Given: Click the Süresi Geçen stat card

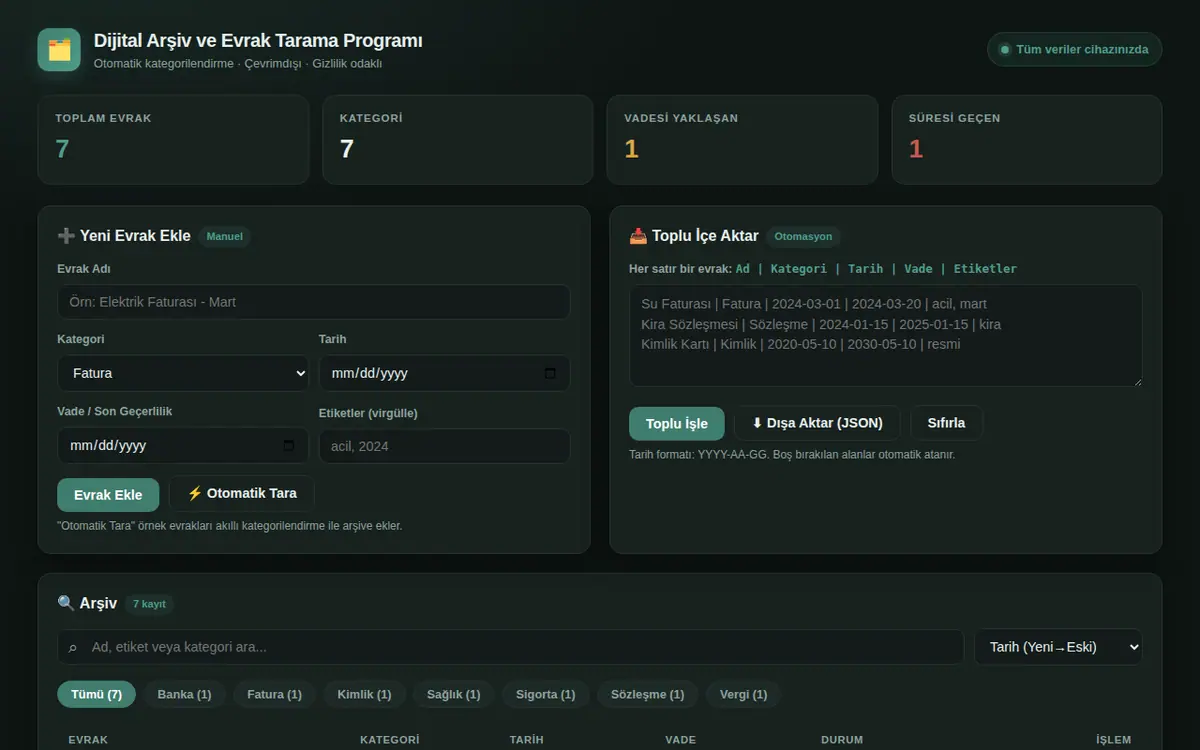Looking at the screenshot, I should pos(1027,140).
